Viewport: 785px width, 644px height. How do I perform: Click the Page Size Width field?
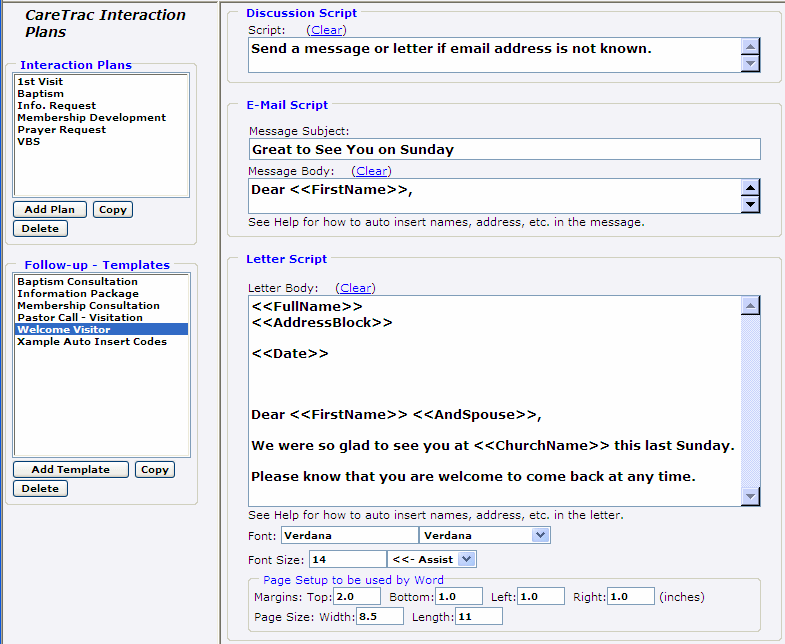coord(378,616)
